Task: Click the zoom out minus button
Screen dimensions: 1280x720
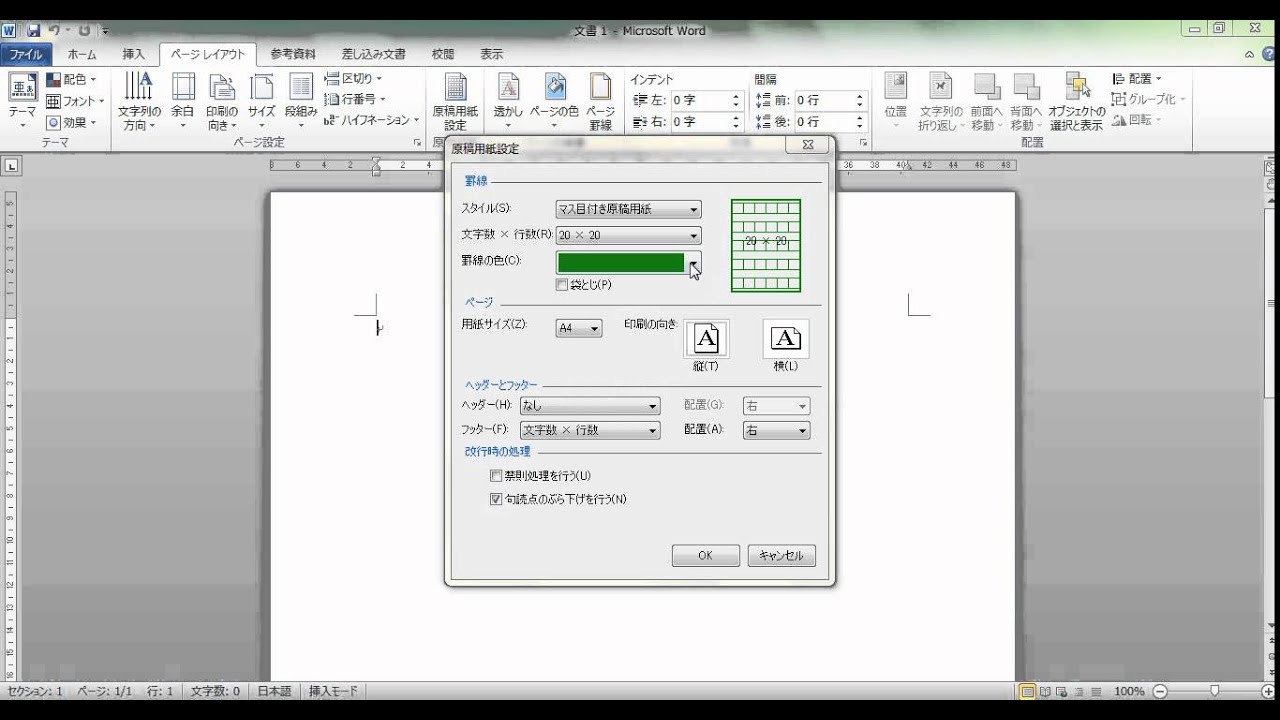Action: 1160,691
